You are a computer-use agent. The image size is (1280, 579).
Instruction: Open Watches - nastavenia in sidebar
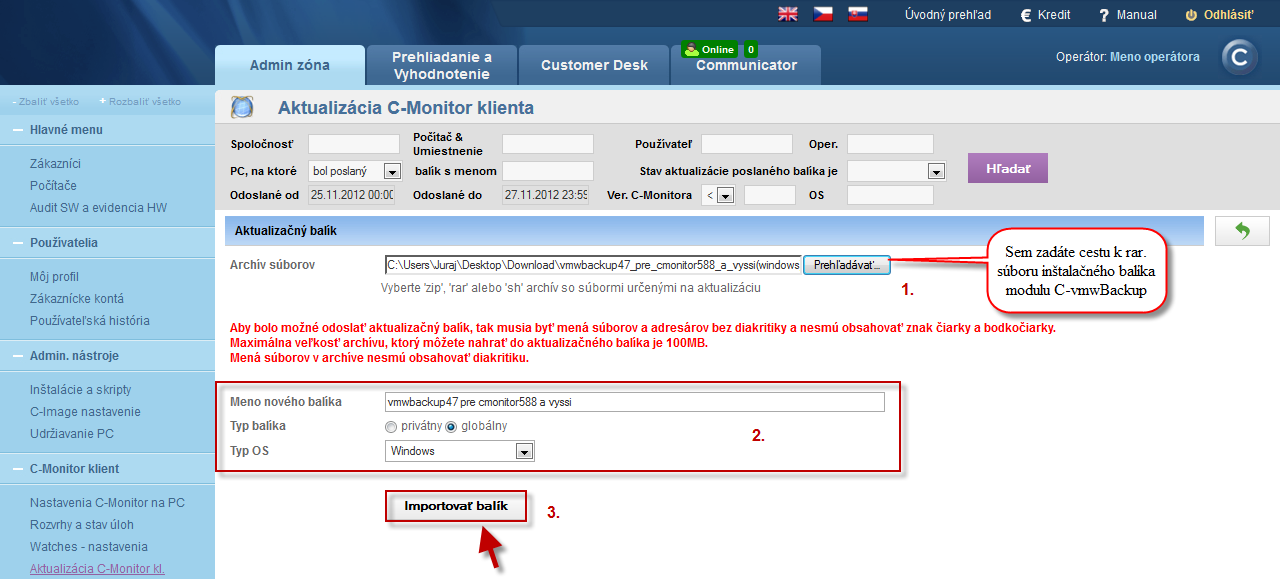tap(89, 547)
